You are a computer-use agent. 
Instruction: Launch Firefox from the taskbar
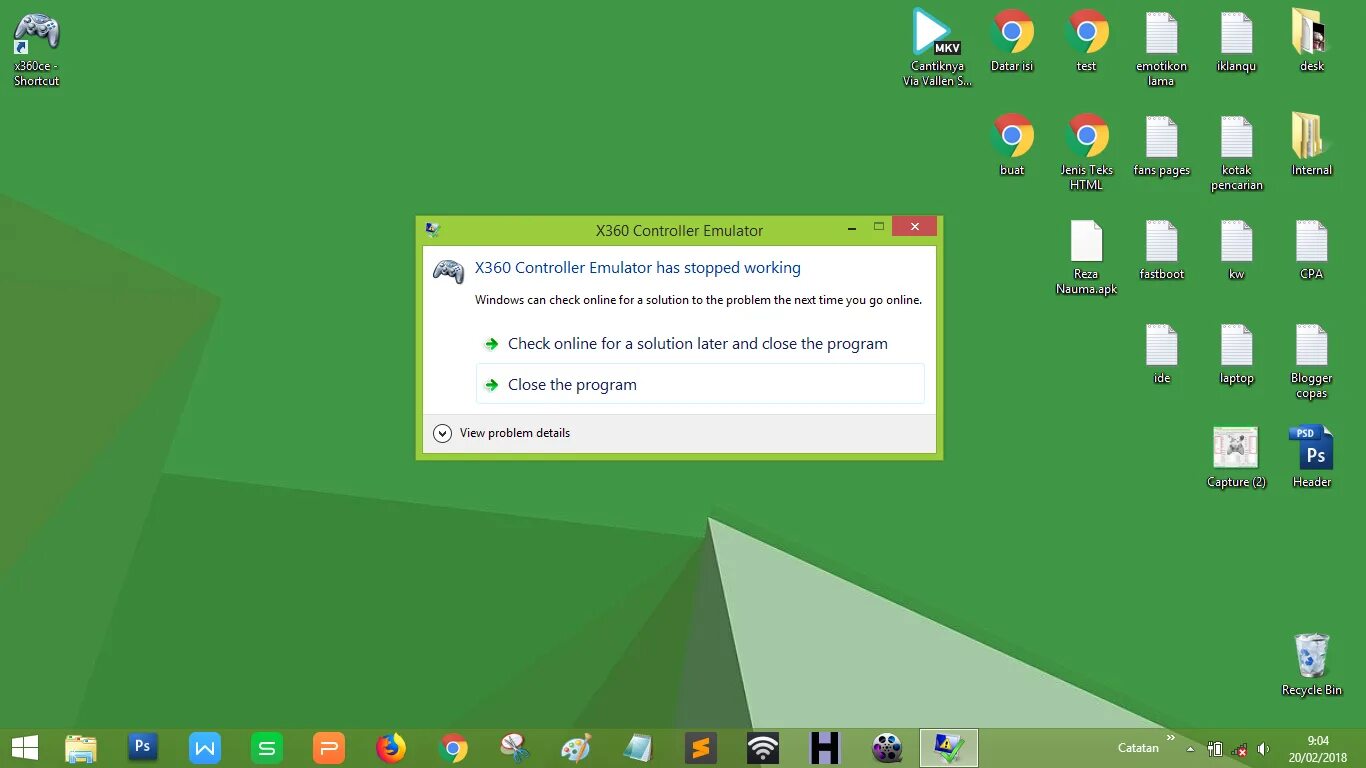point(391,748)
